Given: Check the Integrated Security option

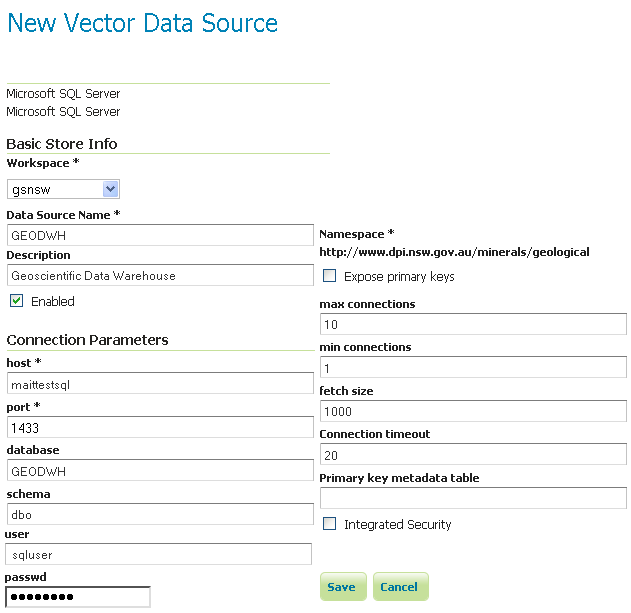Looking at the screenshot, I should [330, 524].
